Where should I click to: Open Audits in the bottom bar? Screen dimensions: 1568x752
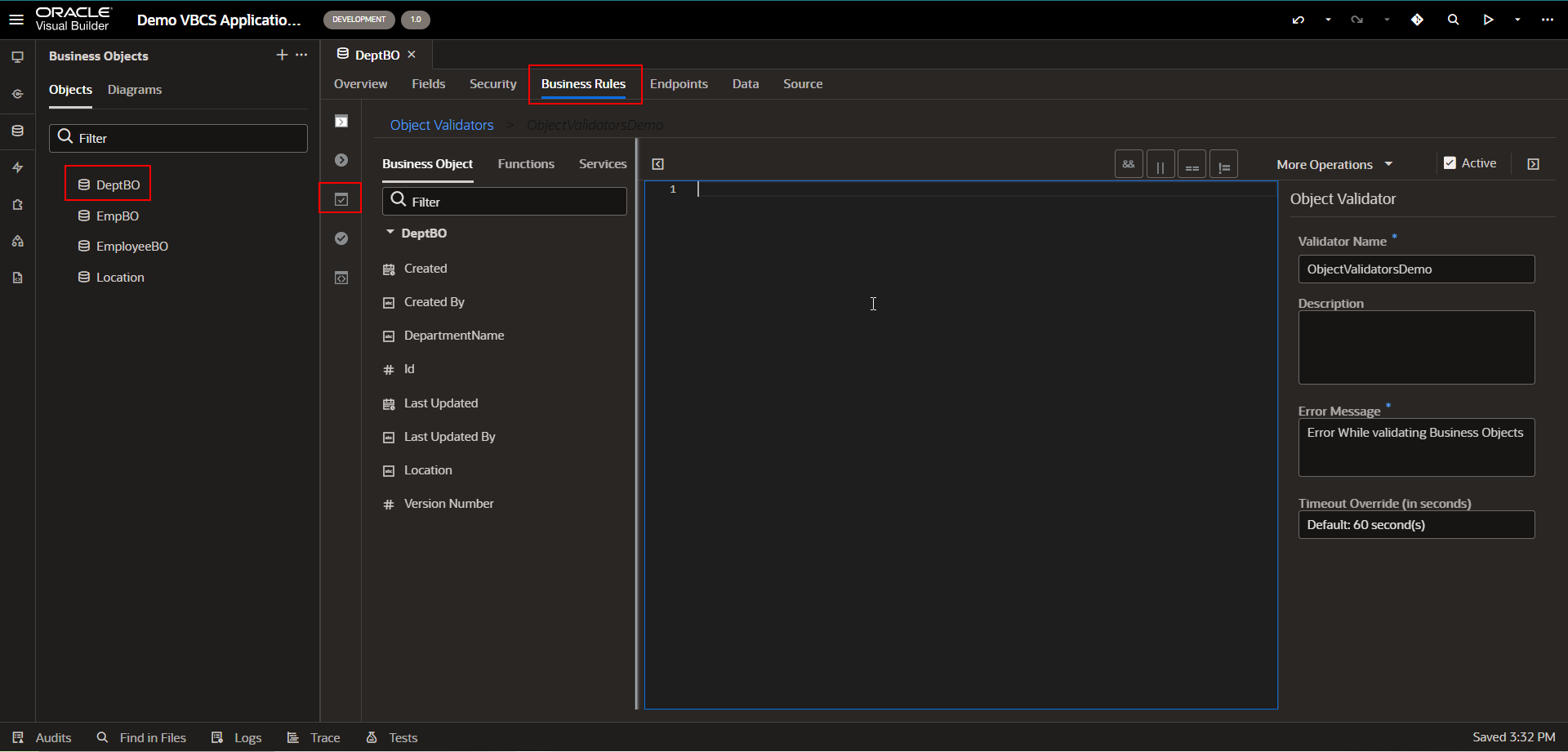click(x=42, y=737)
